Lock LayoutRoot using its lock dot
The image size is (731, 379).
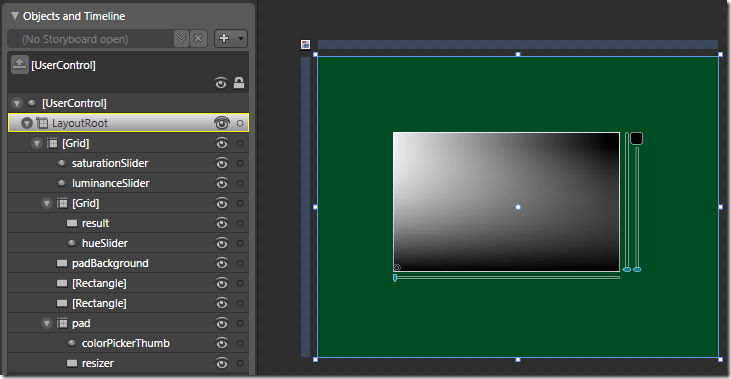240,123
